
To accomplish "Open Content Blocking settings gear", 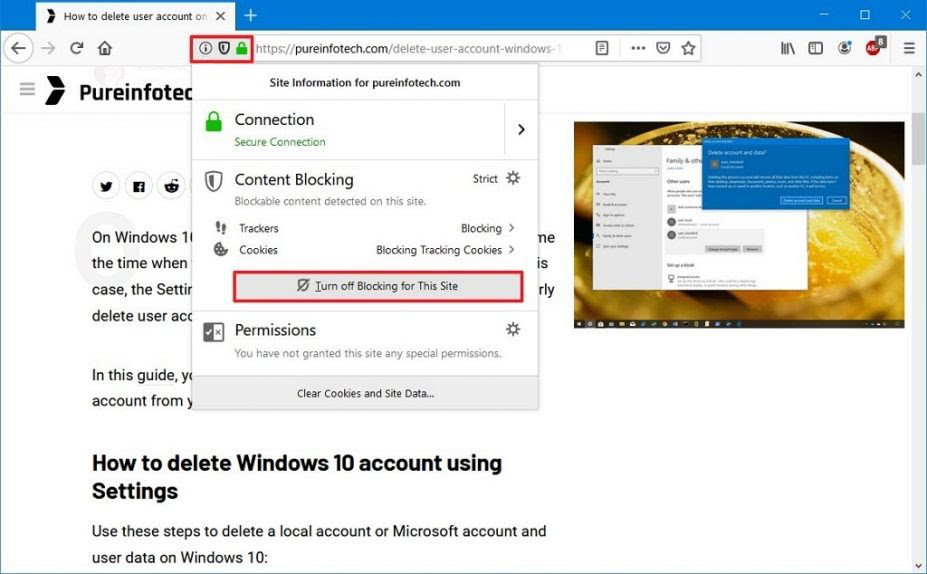I will click(x=513, y=178).
